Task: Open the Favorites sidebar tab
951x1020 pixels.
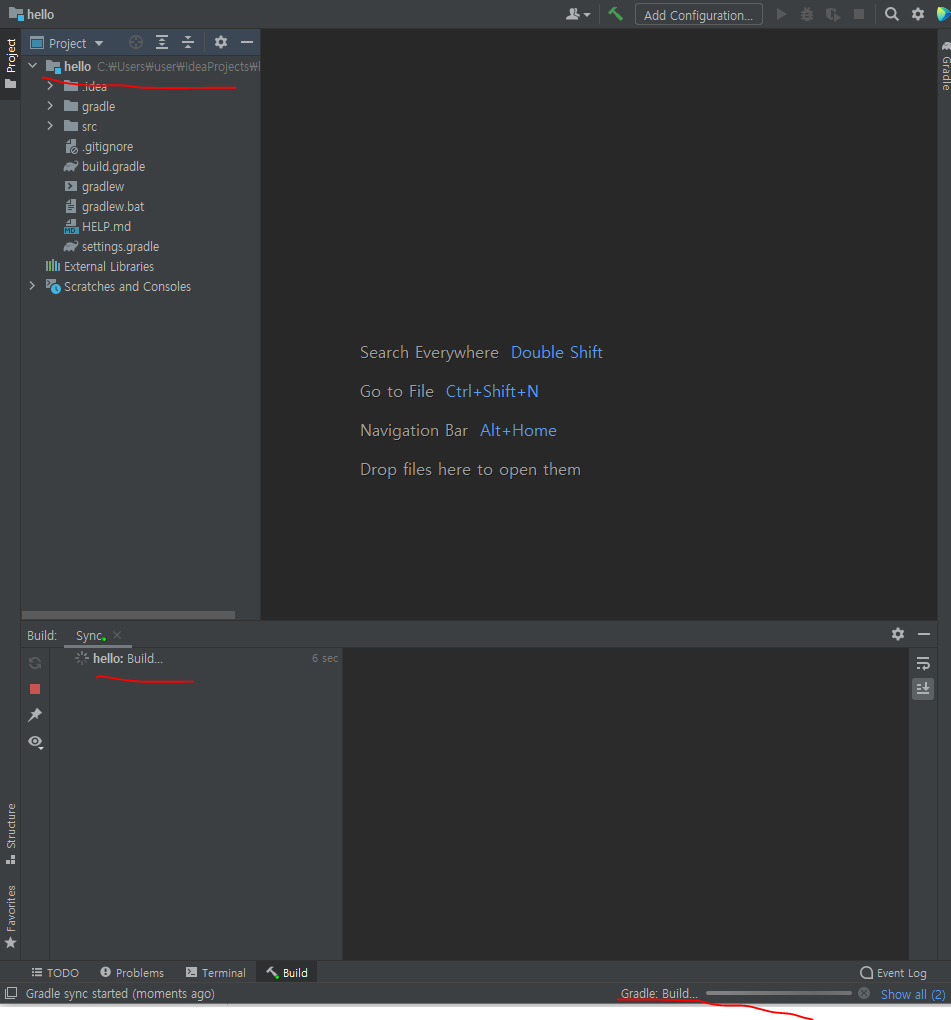Action: click(10, 916)
